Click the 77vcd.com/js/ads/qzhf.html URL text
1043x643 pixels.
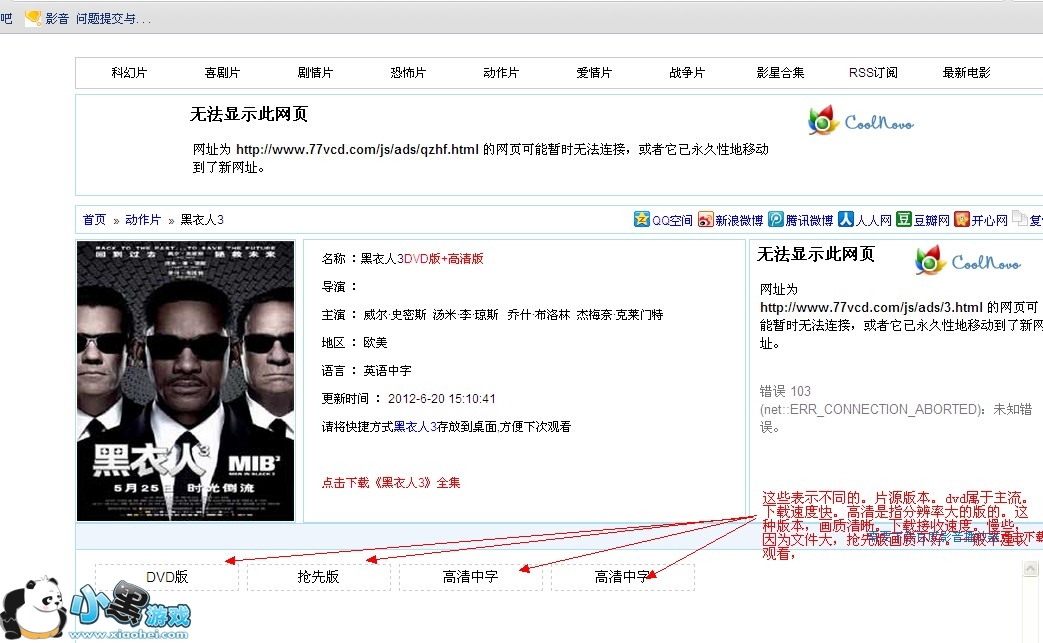(x=357, y=150)
